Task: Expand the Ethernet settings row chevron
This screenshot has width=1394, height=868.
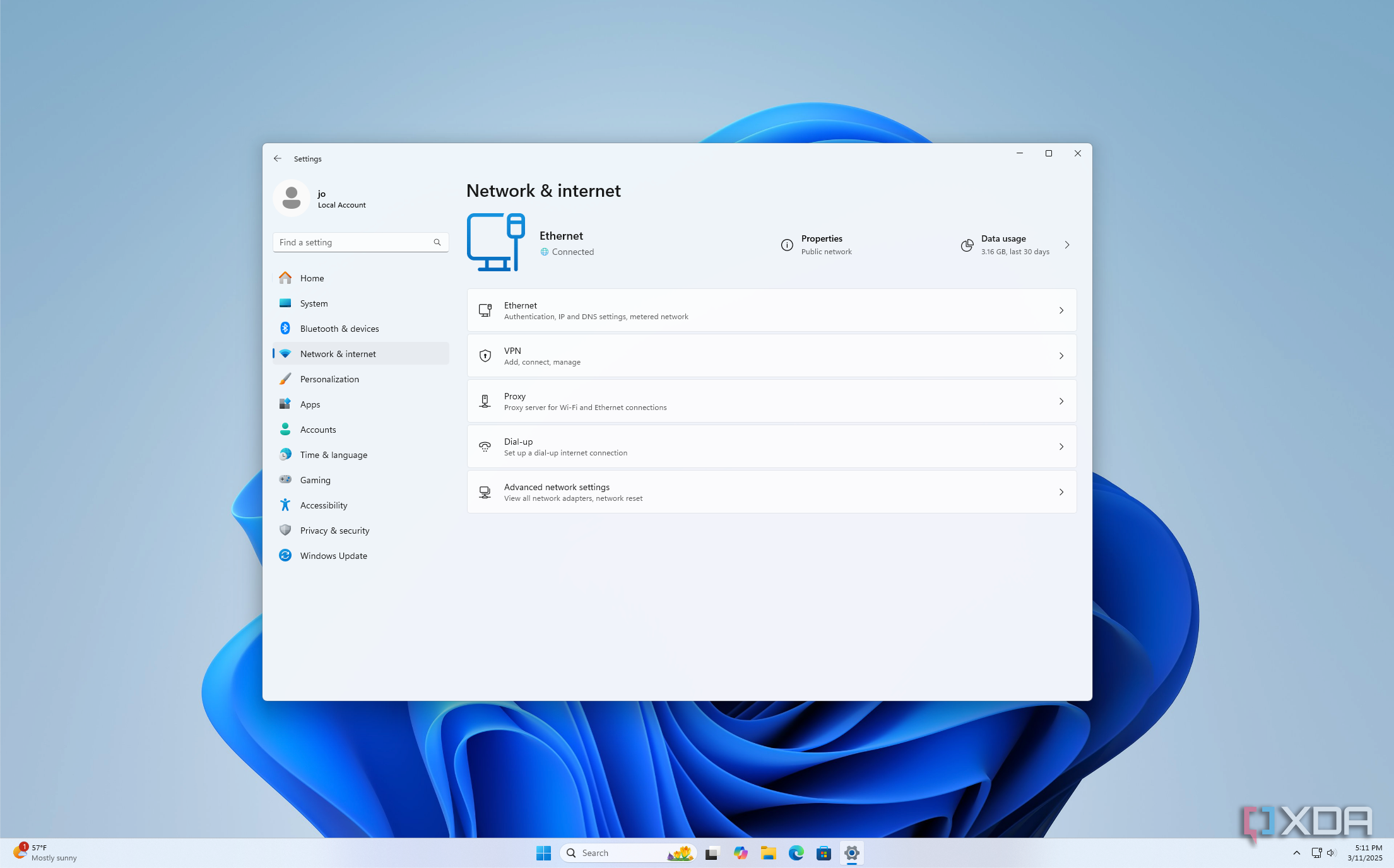Action: (x=1061, y=310)
